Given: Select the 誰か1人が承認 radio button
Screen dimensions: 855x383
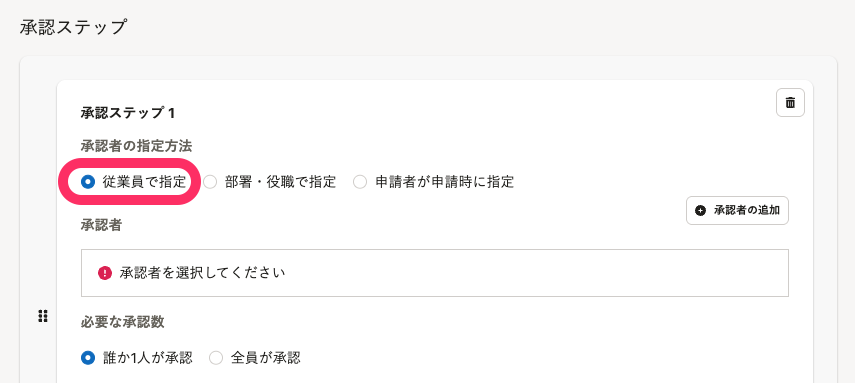Looking at the screenshot, I should [x=87, y=358].
